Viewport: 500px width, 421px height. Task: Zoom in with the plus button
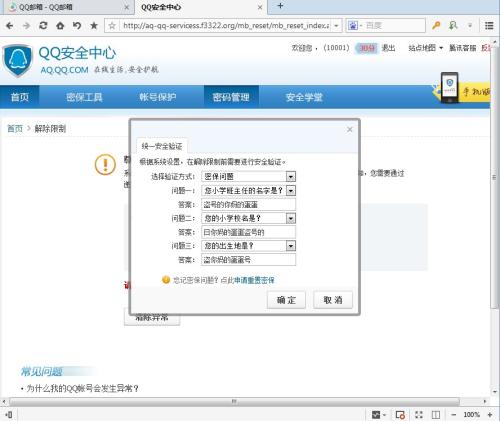point(490,415)
